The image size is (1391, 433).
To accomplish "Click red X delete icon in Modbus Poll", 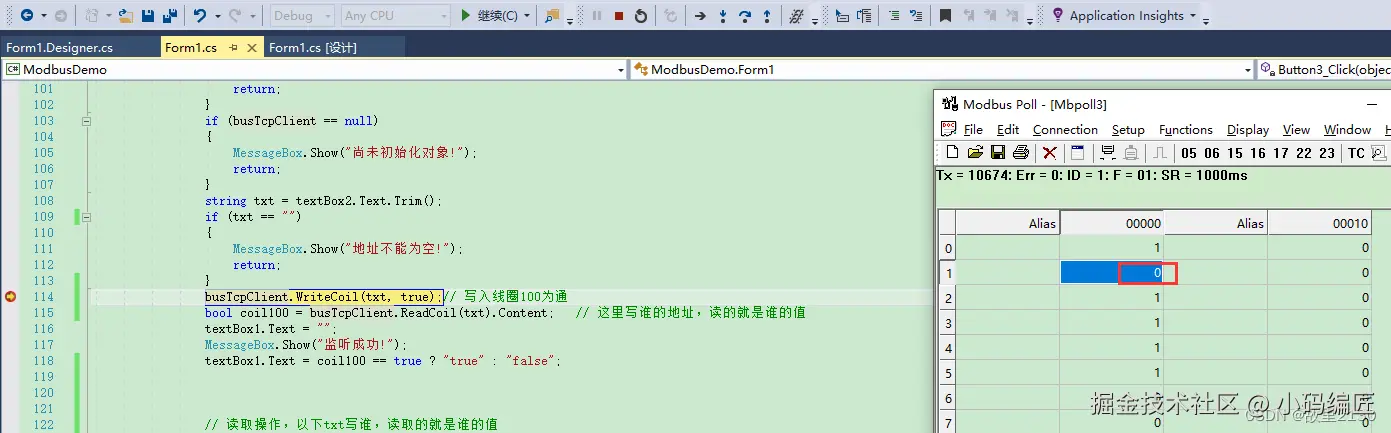I will (1049, 153).
